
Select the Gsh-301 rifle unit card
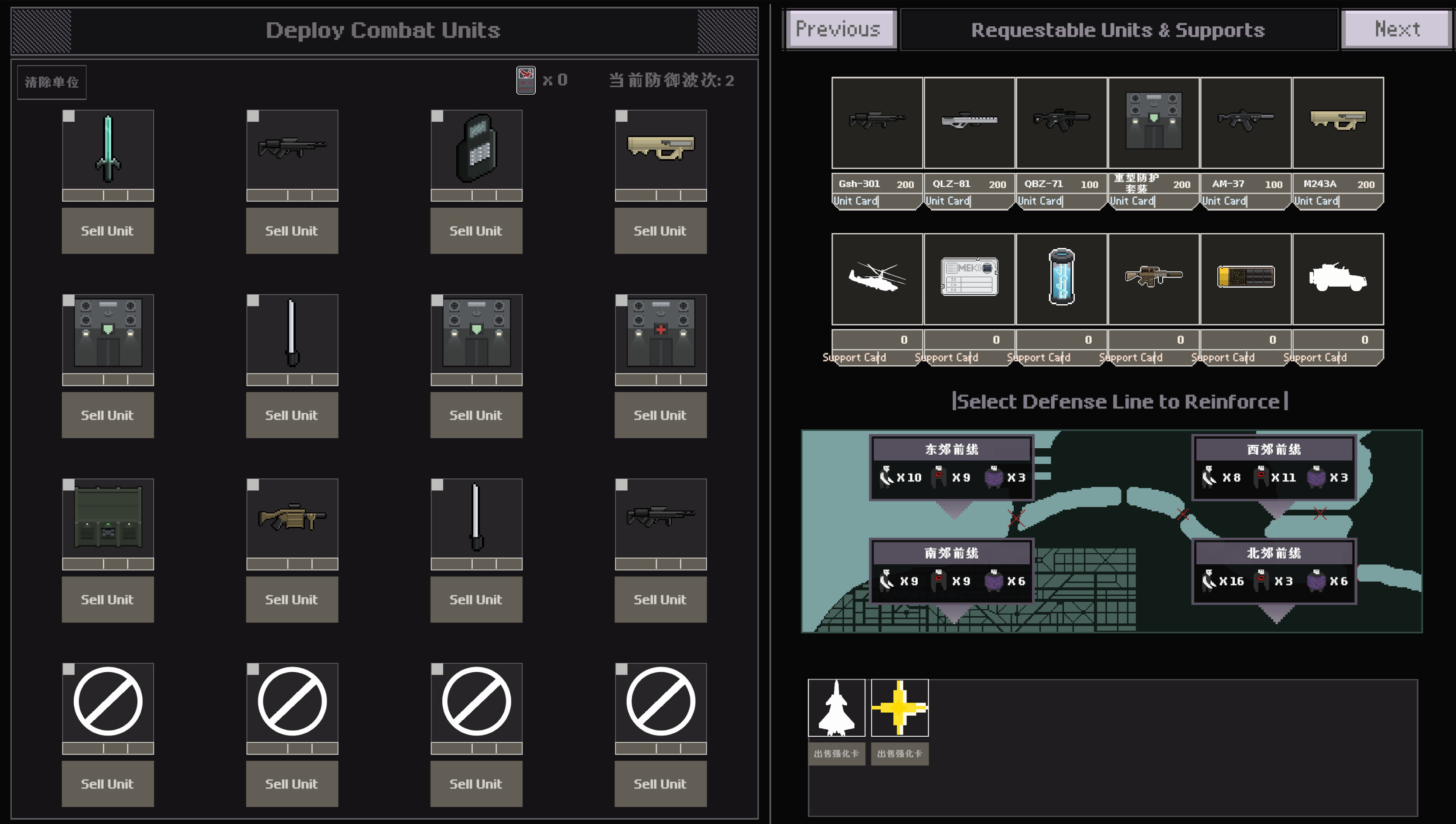pyautogui.click(x=877, y=124)
